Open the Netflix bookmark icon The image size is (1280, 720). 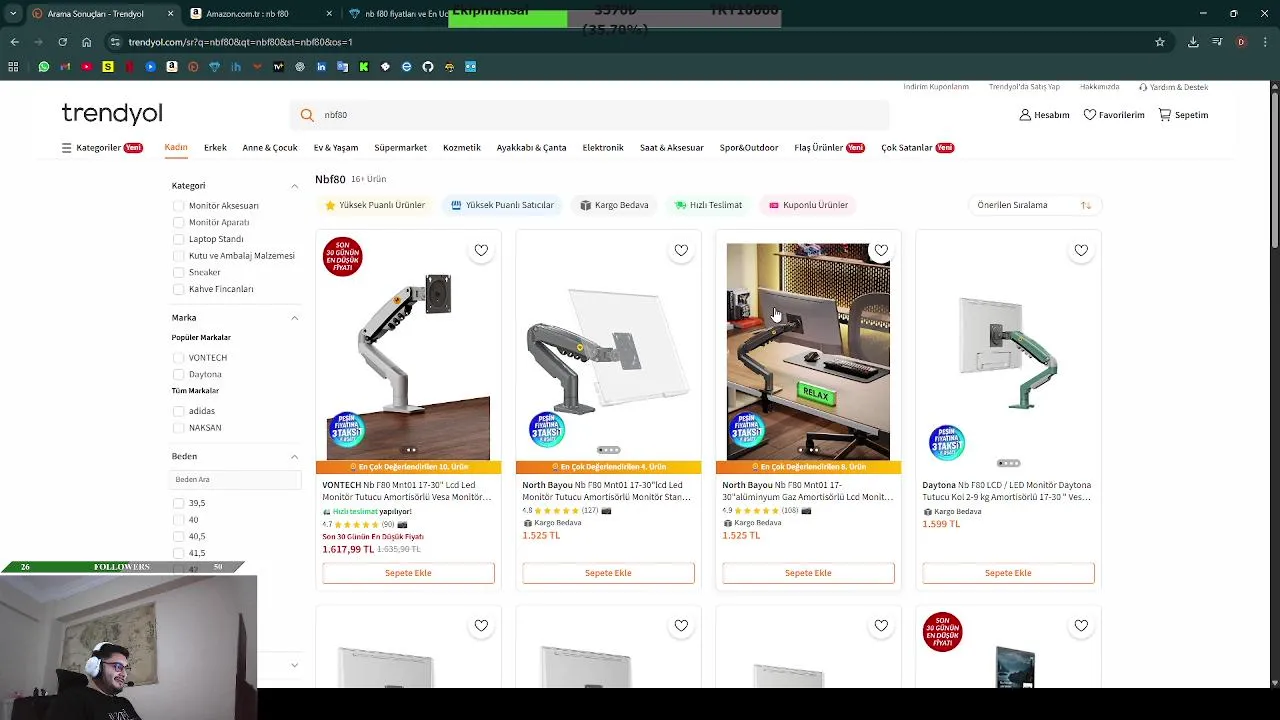[129, 67]
